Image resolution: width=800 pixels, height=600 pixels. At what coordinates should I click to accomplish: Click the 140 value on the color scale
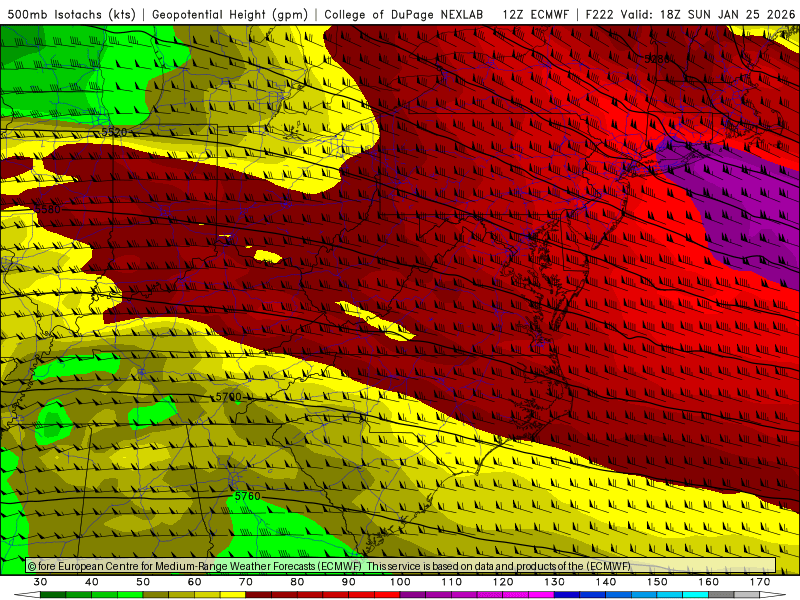click(606, 582)
